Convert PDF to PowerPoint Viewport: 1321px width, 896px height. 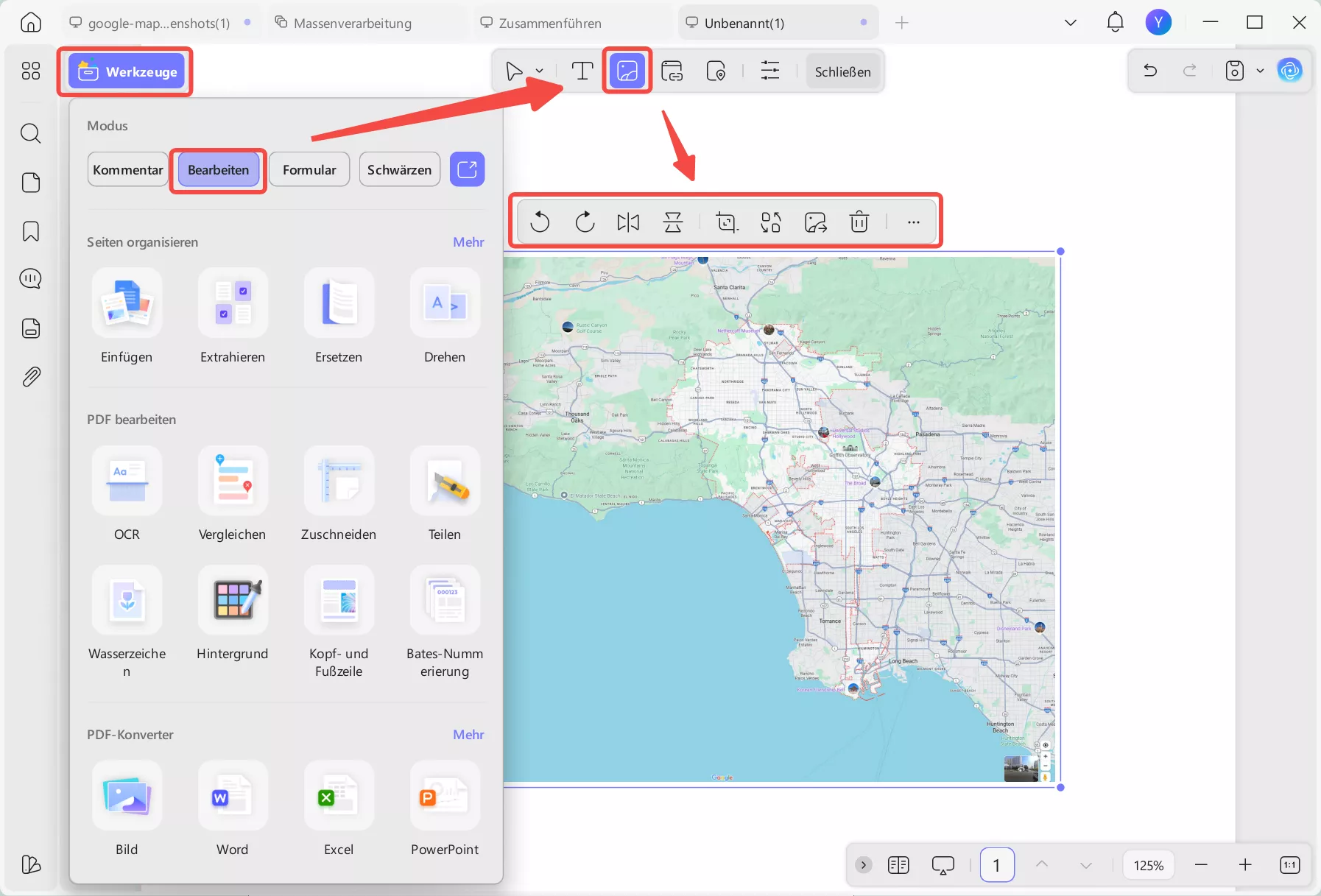click(x=445, y=809)
